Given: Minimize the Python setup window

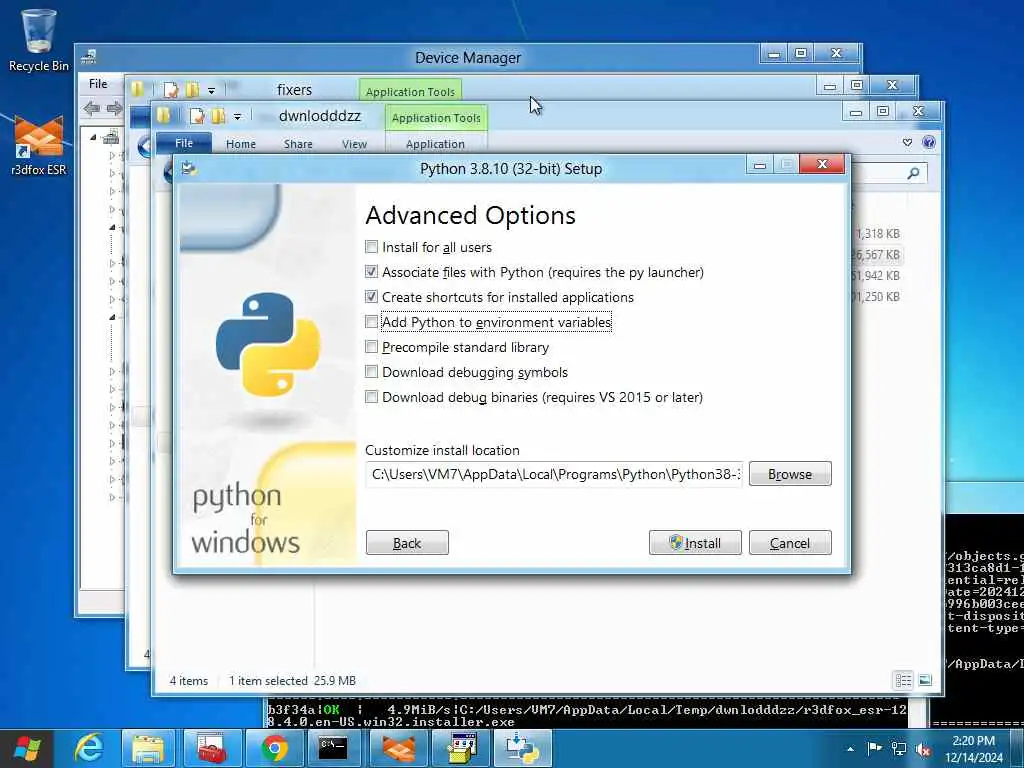Looking at the screenshot, I should 760,166.
